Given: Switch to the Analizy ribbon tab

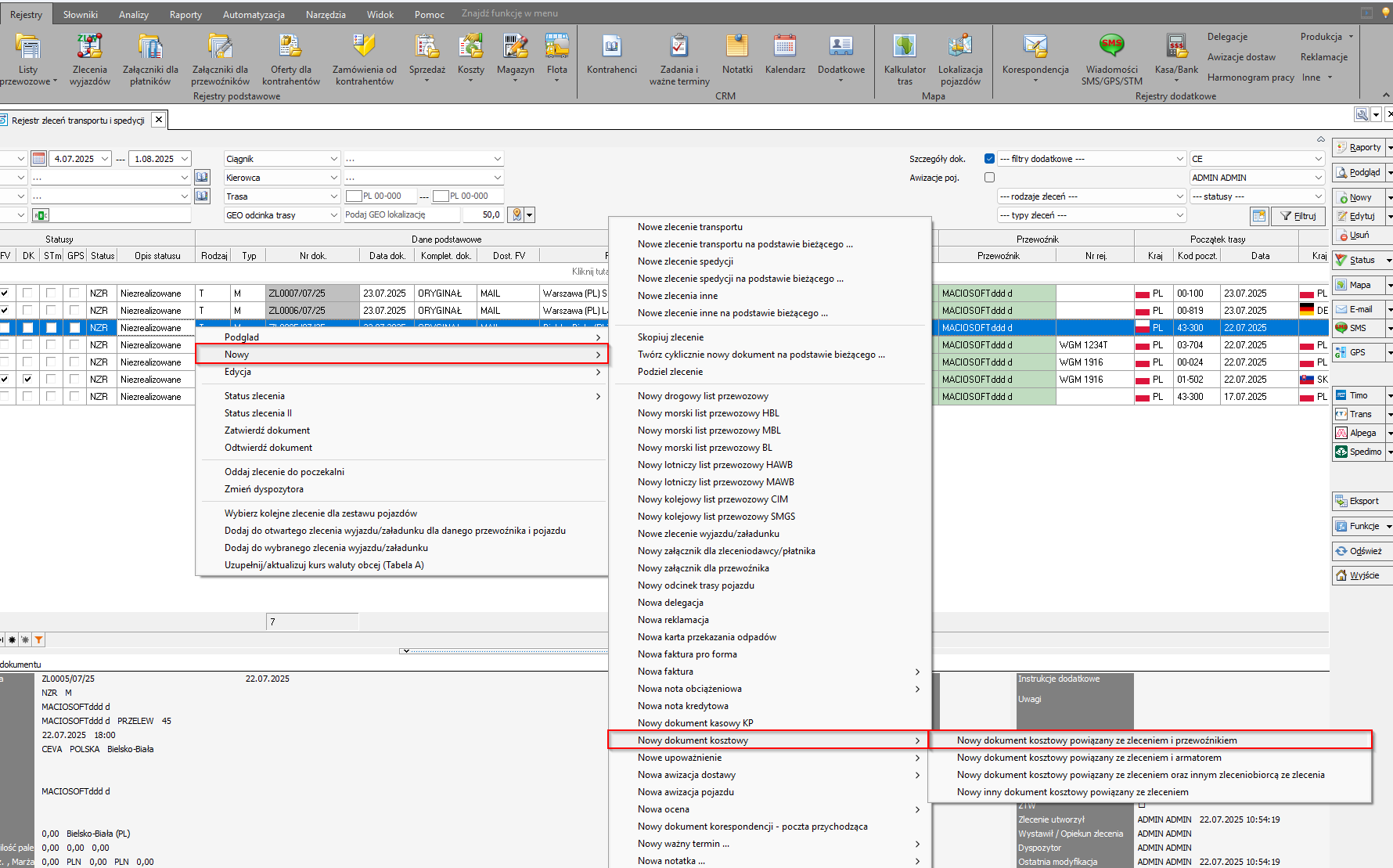Looking at the screenshot, I should (x=134, y=14).
